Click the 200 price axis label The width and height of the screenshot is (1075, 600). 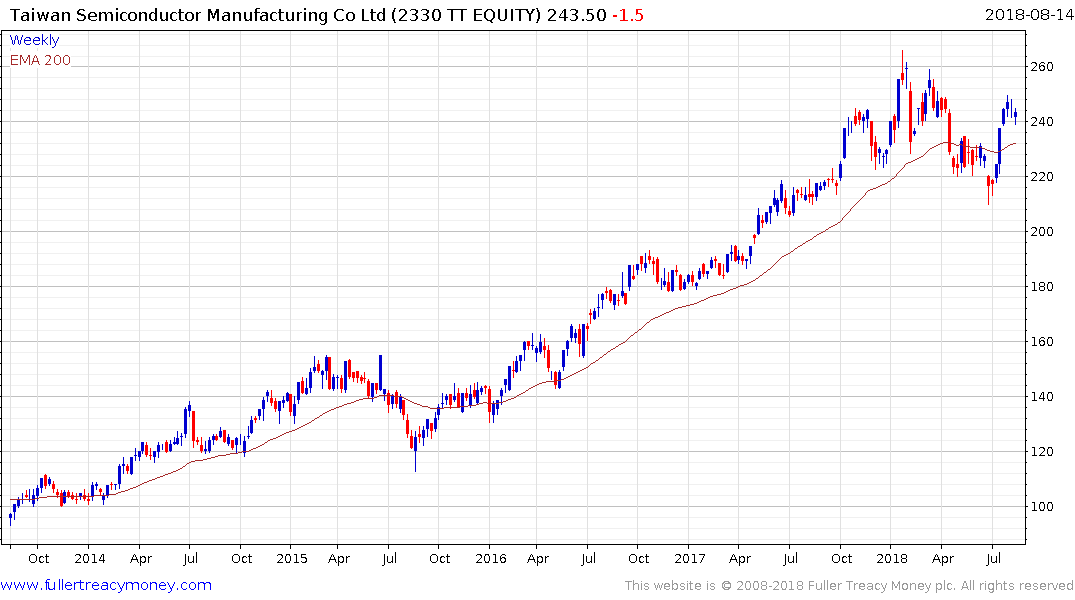click(x=1041, y=231)
